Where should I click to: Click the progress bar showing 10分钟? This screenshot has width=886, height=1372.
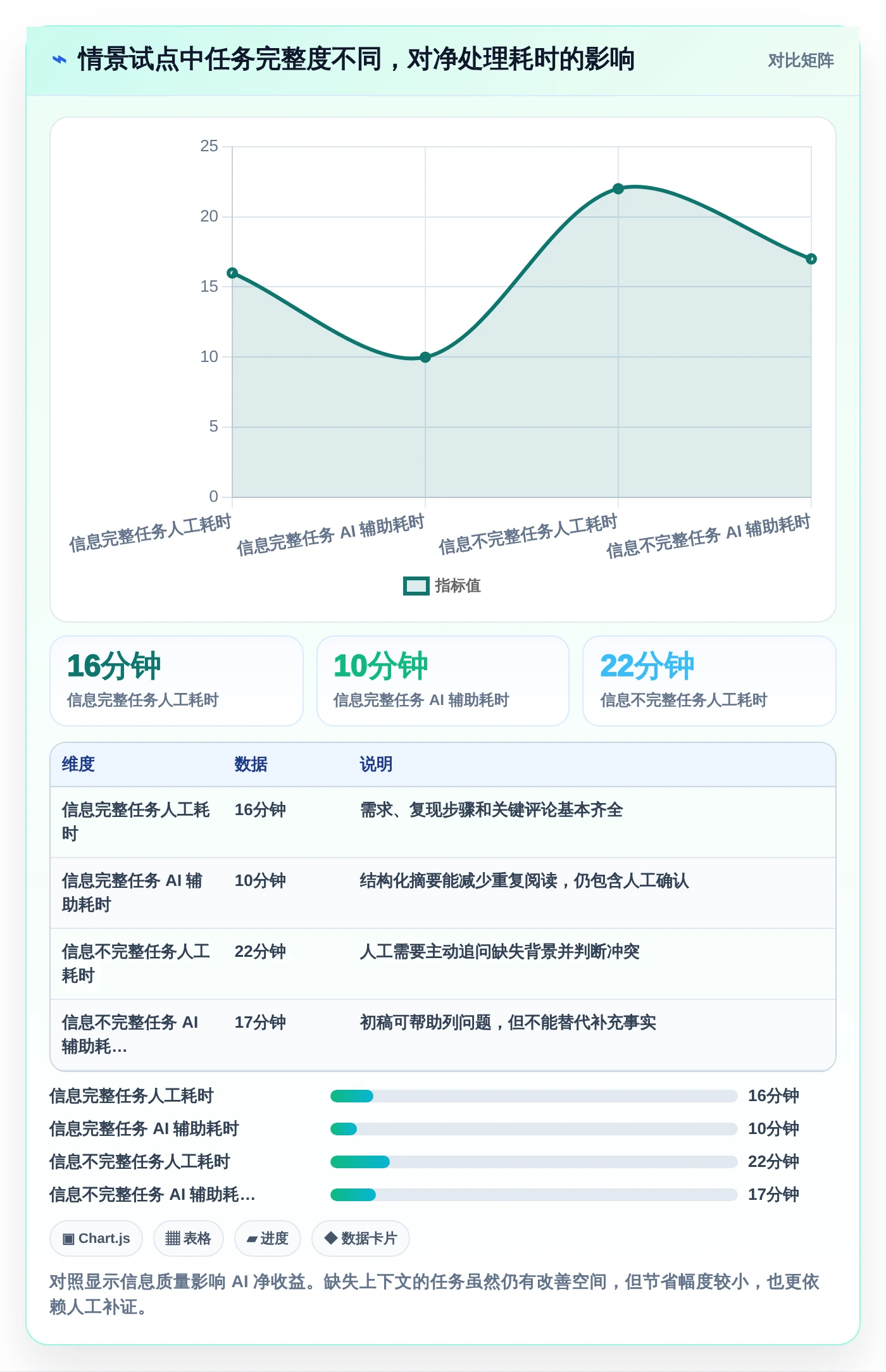click(x=533, y=1129)
